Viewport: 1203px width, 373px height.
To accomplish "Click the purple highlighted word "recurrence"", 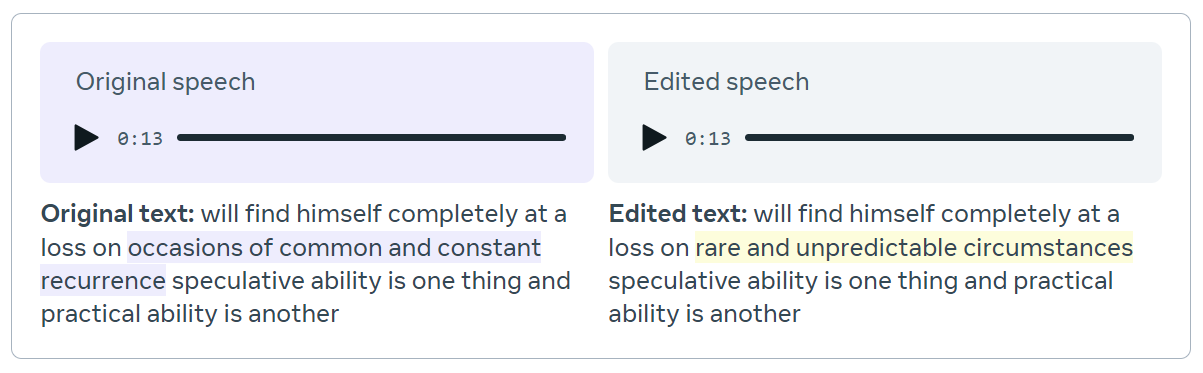I will (x=103, y=280).
